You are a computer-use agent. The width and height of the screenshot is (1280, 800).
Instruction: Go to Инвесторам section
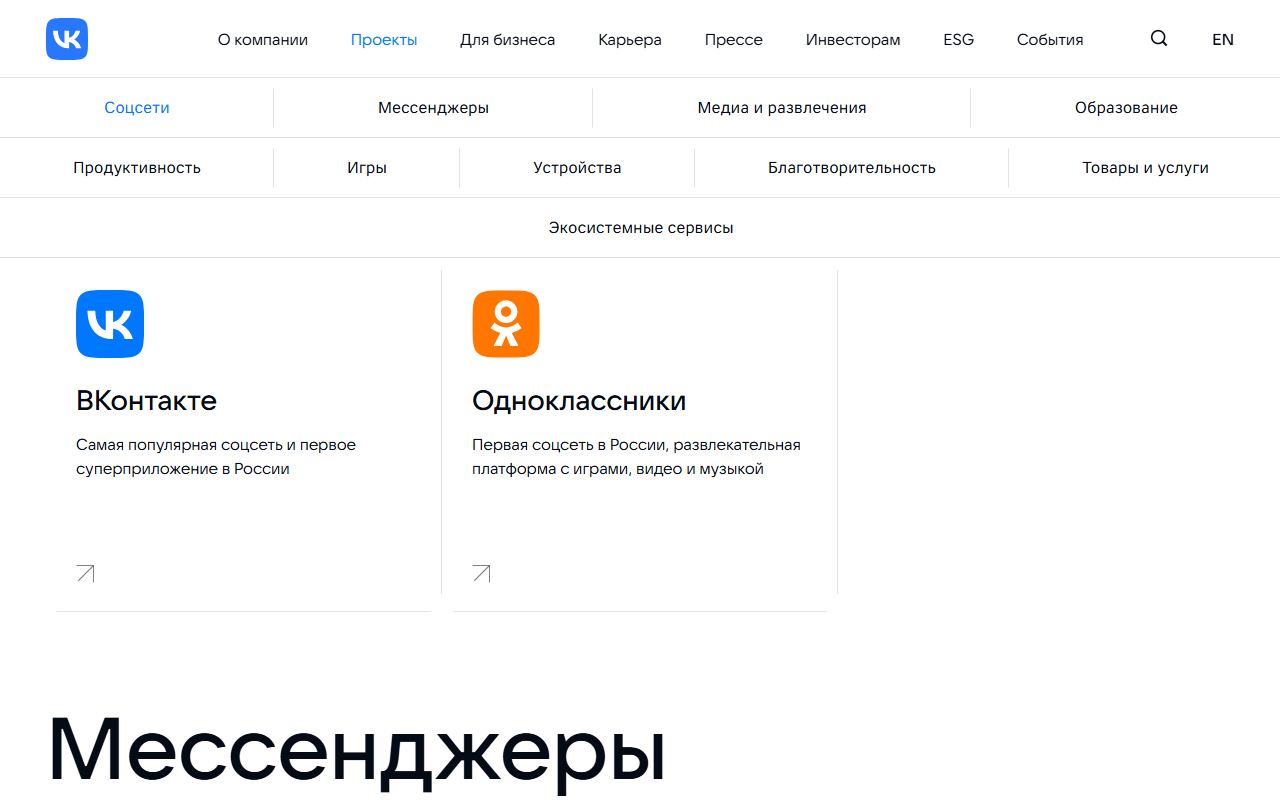pyautogui.click(x=853, y=40)
